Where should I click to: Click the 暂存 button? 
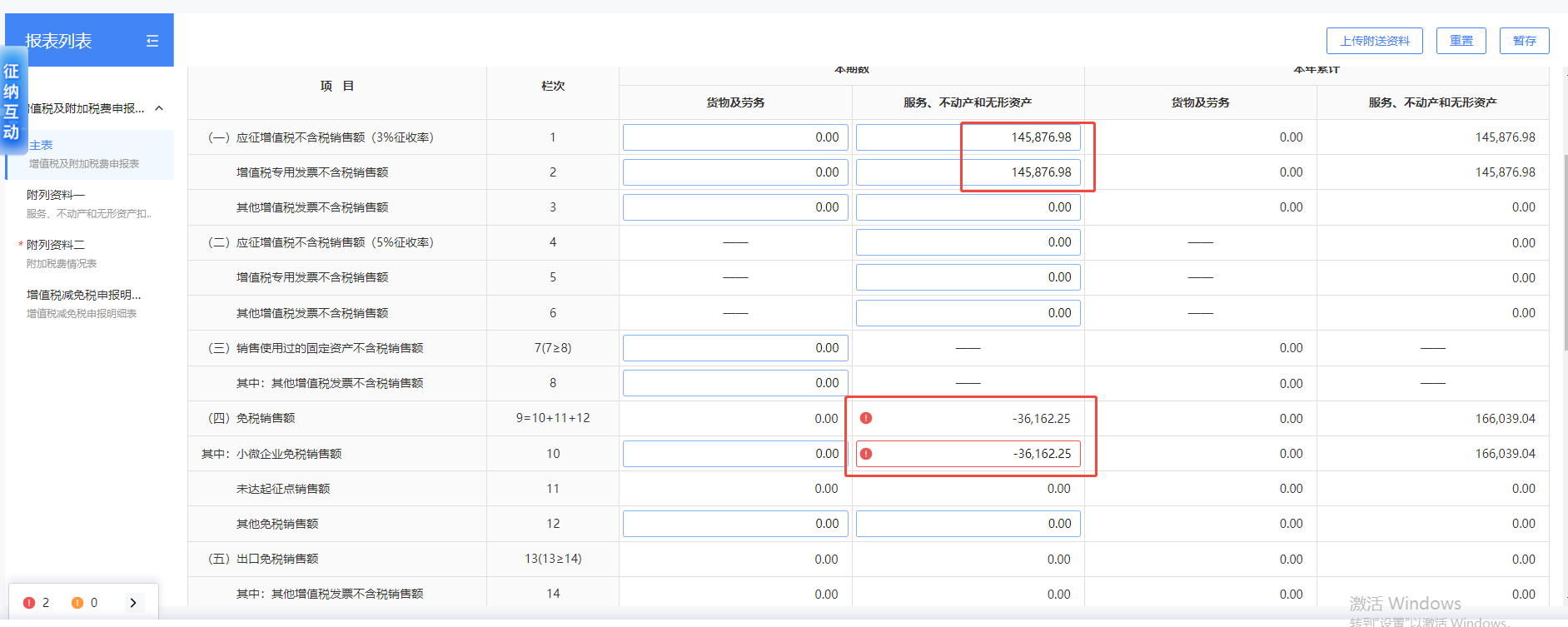click(x=1524, y=41)
